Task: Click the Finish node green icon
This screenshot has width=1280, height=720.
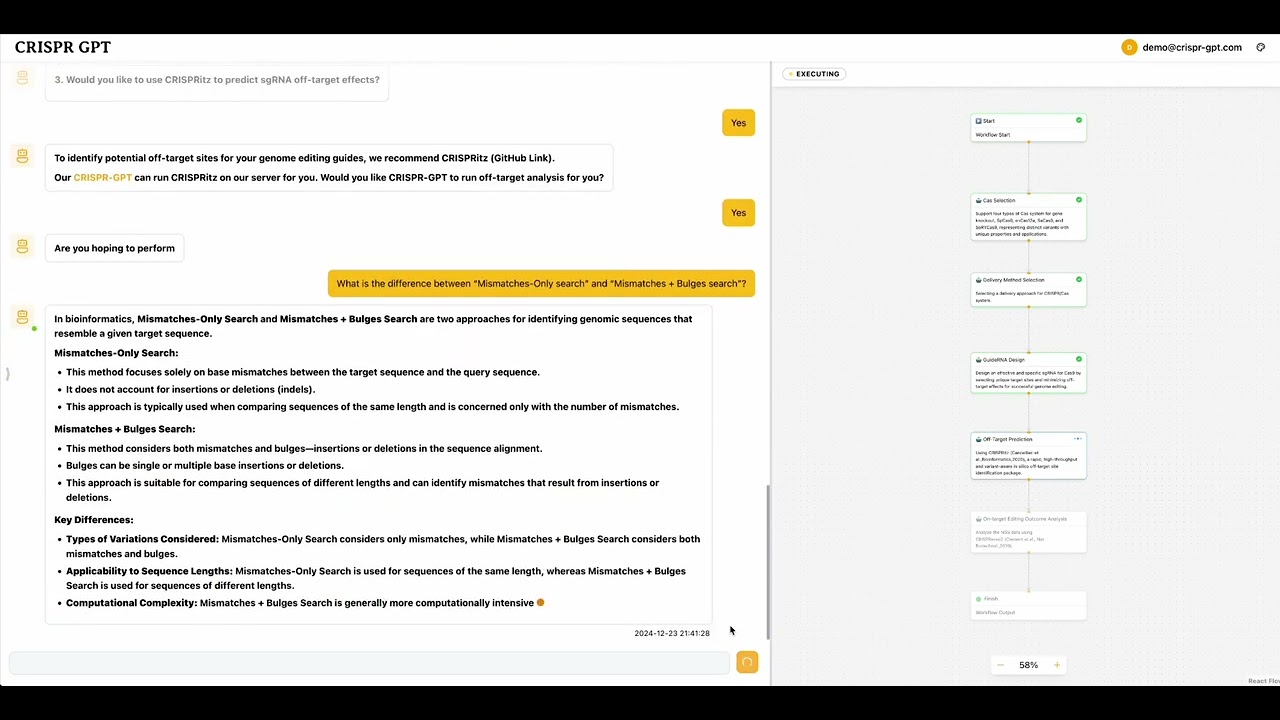Action: point(979,599)
